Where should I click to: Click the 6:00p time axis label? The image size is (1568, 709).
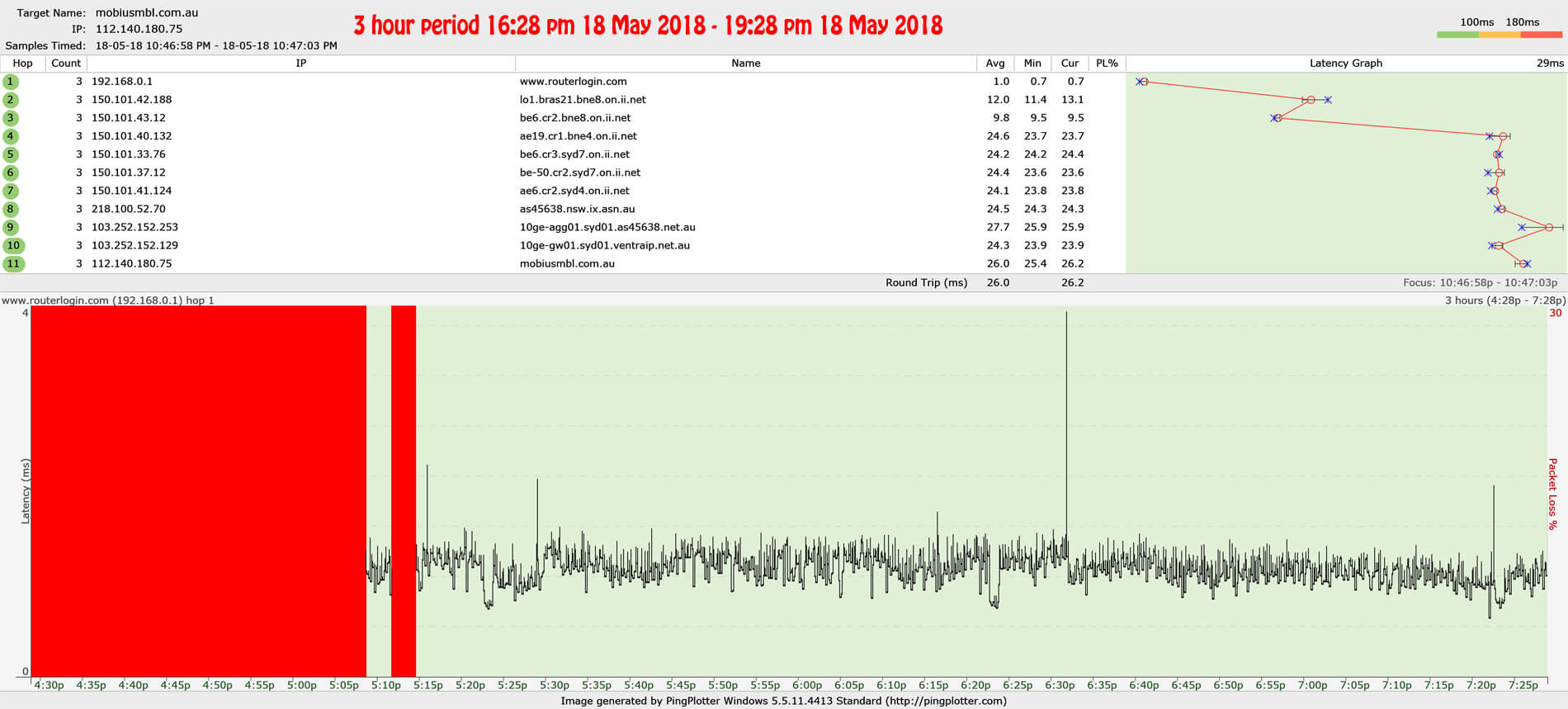point(807,685)
